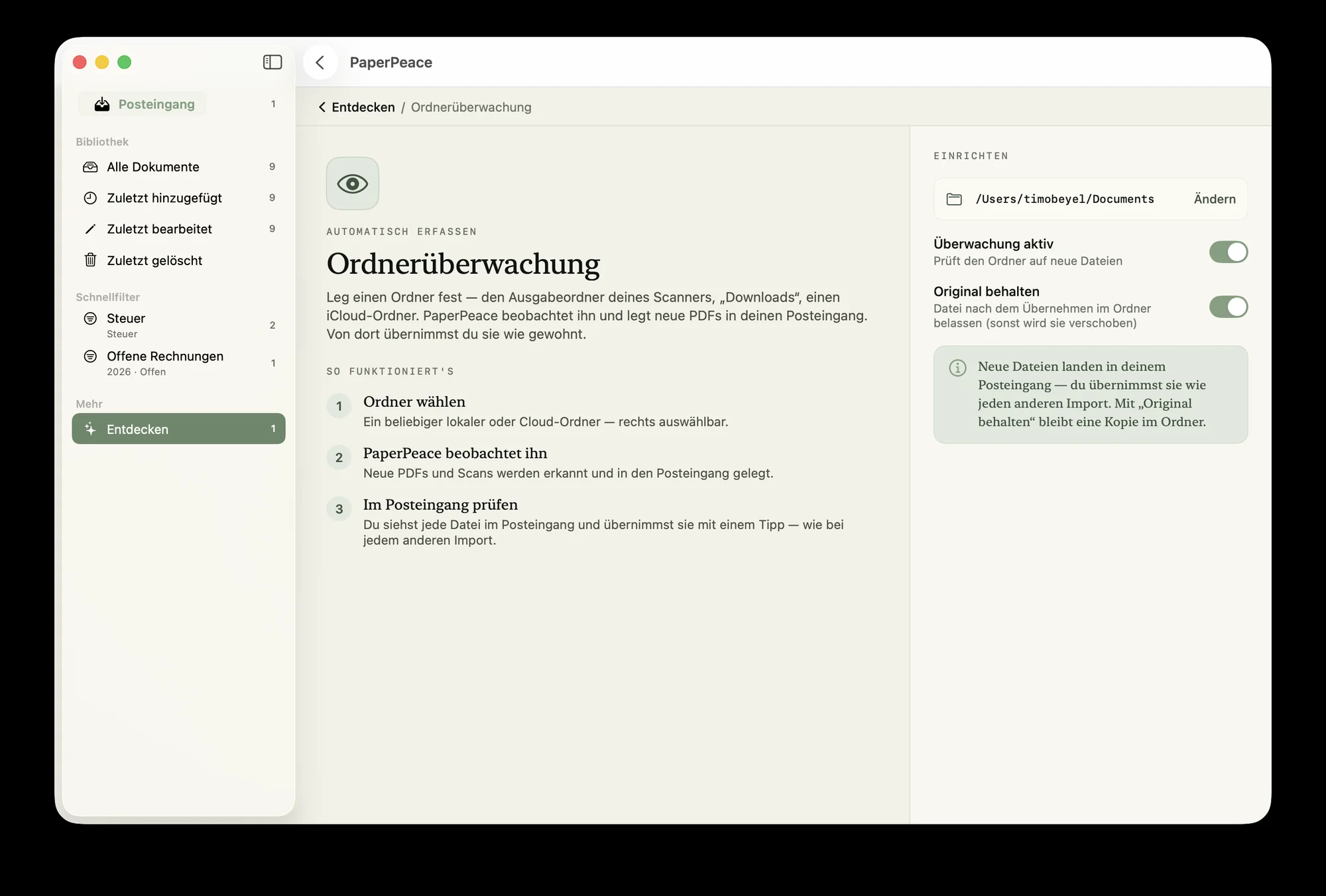This screenshot has width=1326, height=896.
Task: Click the Original behalten label
Action: (x=987, y=292)
